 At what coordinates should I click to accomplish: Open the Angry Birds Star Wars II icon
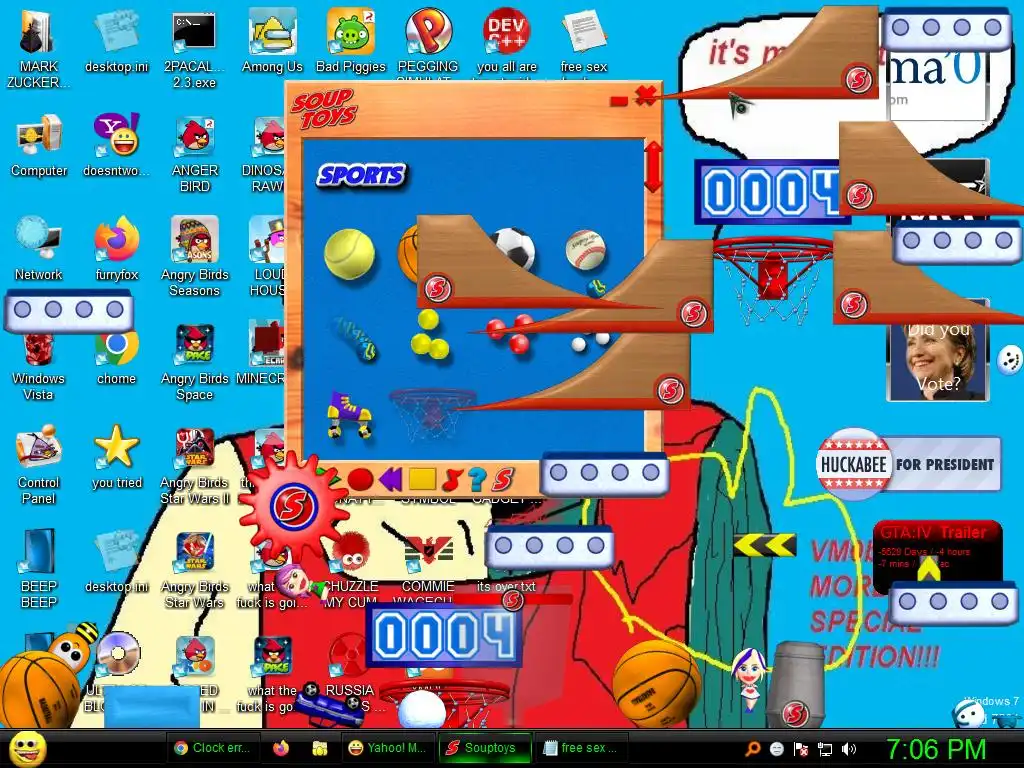pyautogui.click(x=195, y=465)
